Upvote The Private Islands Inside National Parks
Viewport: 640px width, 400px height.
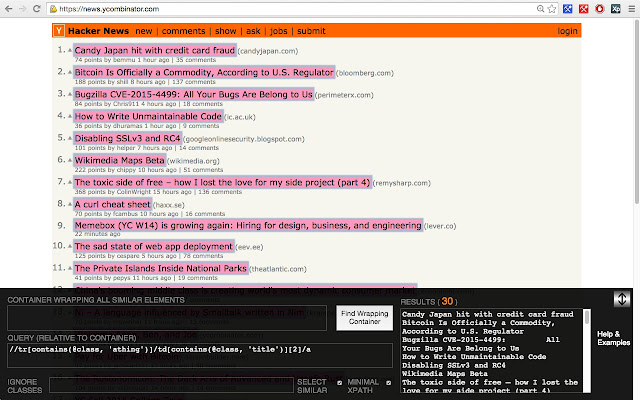click(70, 269)
